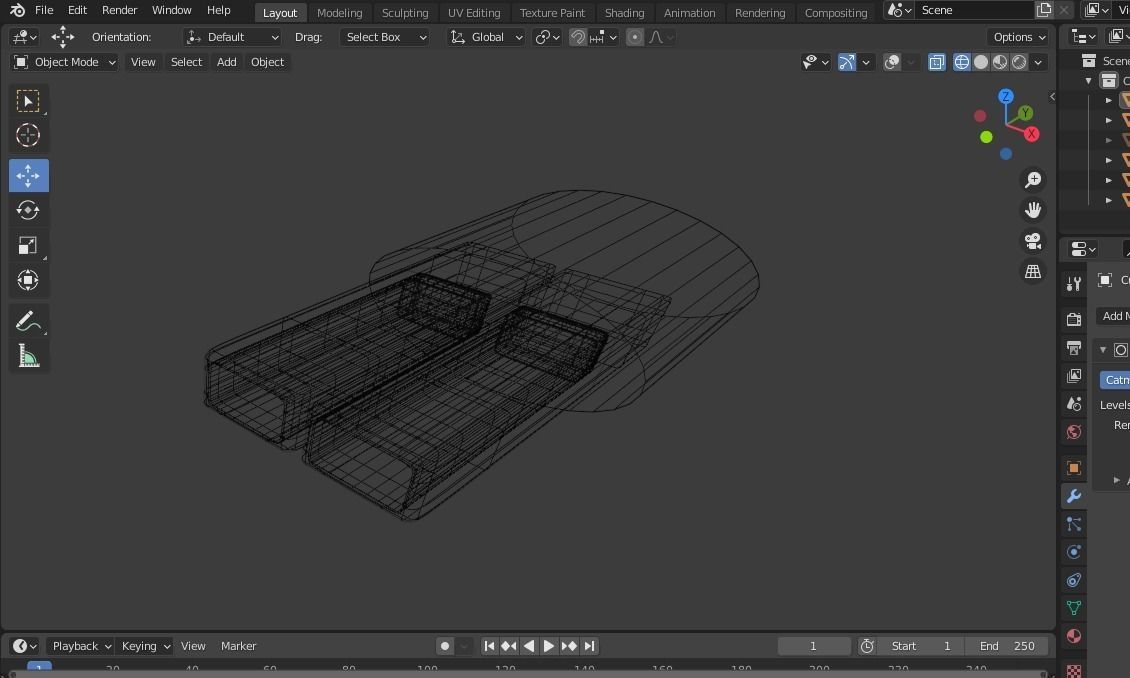The image size is (1130, 678).
Task: Open the World properties tab
Action: click(1074, 432)
